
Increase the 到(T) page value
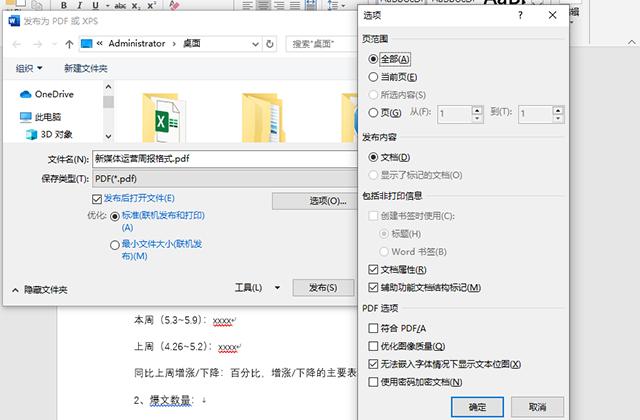[558, 110]
